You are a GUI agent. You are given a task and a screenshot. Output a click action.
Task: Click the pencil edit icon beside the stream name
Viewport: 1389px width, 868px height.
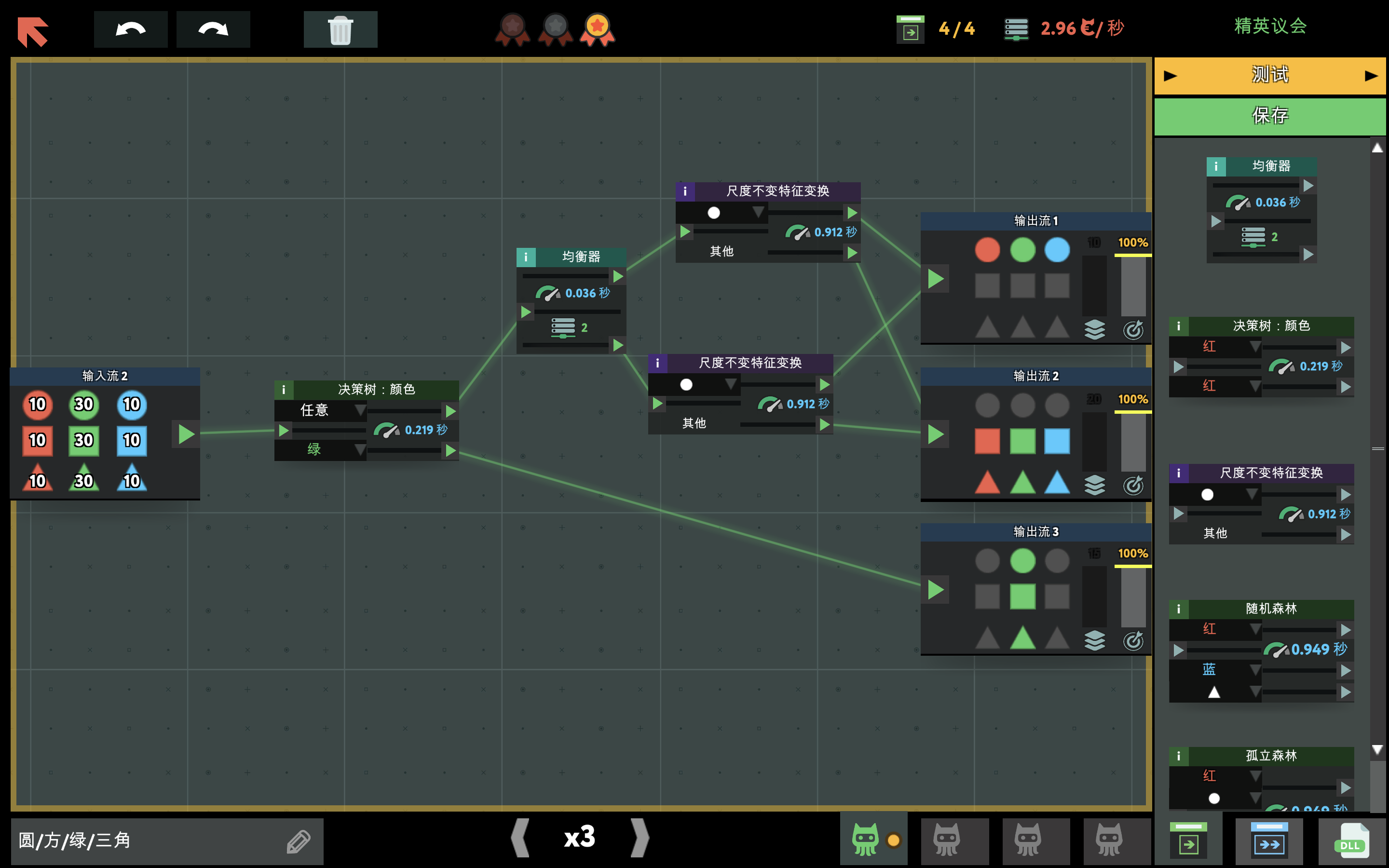pos(299,841)
